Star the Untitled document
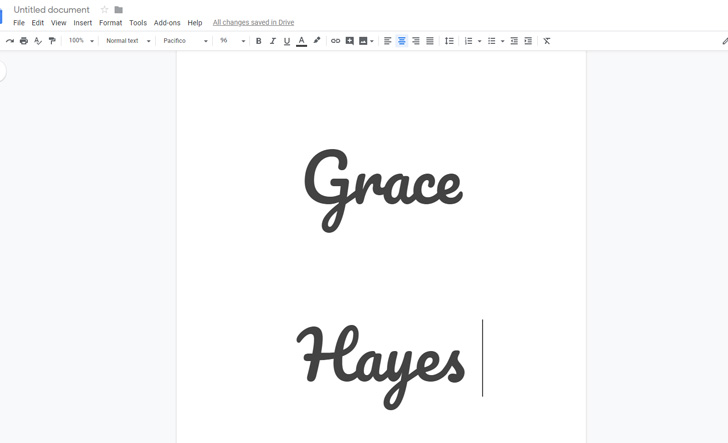The height and width of the screenshot is (443, 728). (104, 9)
